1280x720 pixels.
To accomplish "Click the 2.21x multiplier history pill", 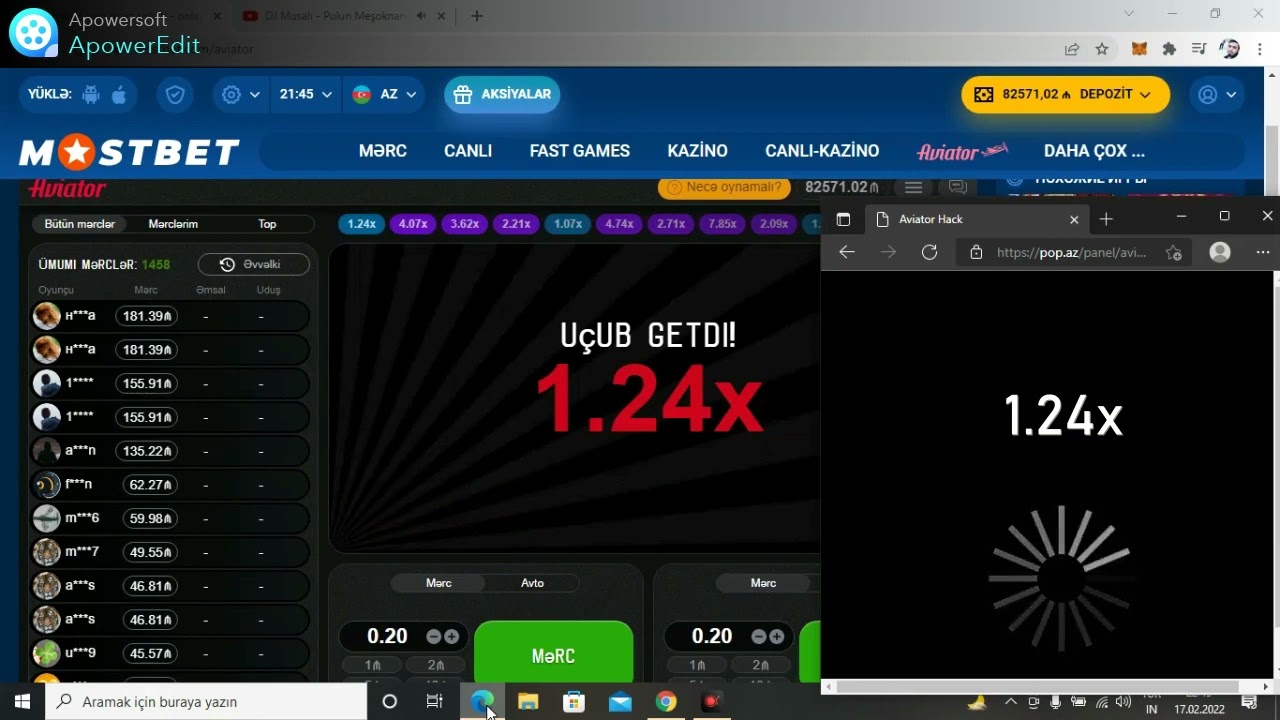I will pos(516,224).
